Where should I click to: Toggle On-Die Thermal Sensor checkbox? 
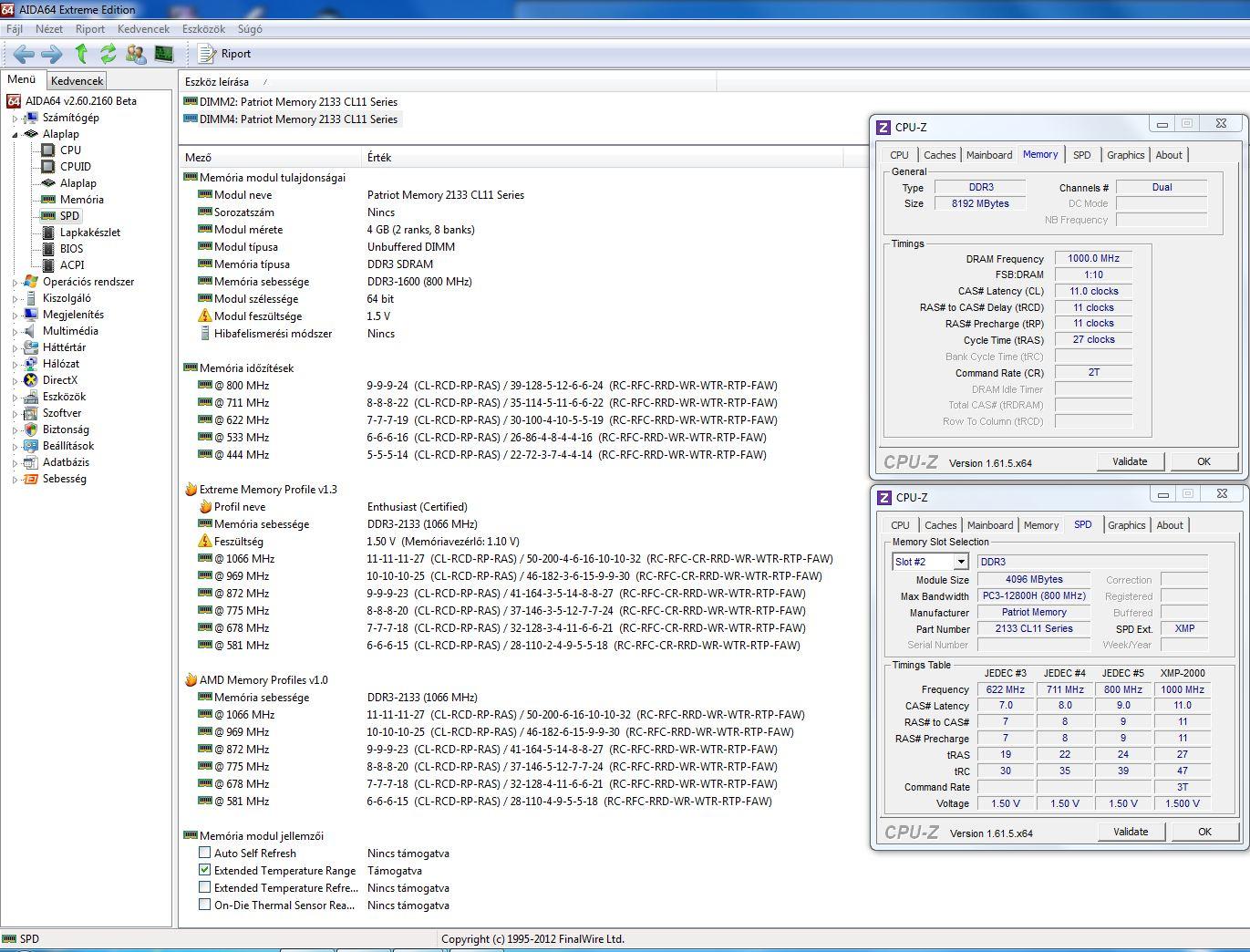pyautogui.click(x=205, y=905)
